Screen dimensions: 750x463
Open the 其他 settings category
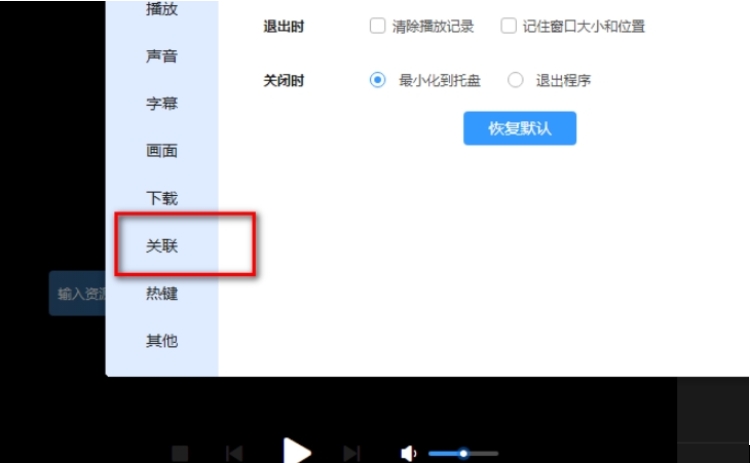162,341
